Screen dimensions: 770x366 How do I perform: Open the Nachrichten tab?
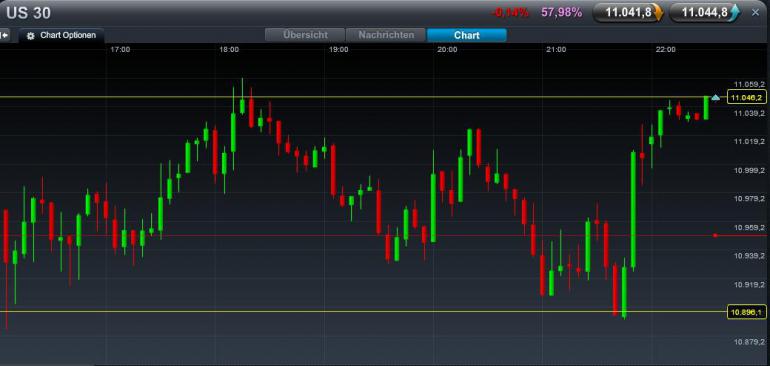point(386,35)
